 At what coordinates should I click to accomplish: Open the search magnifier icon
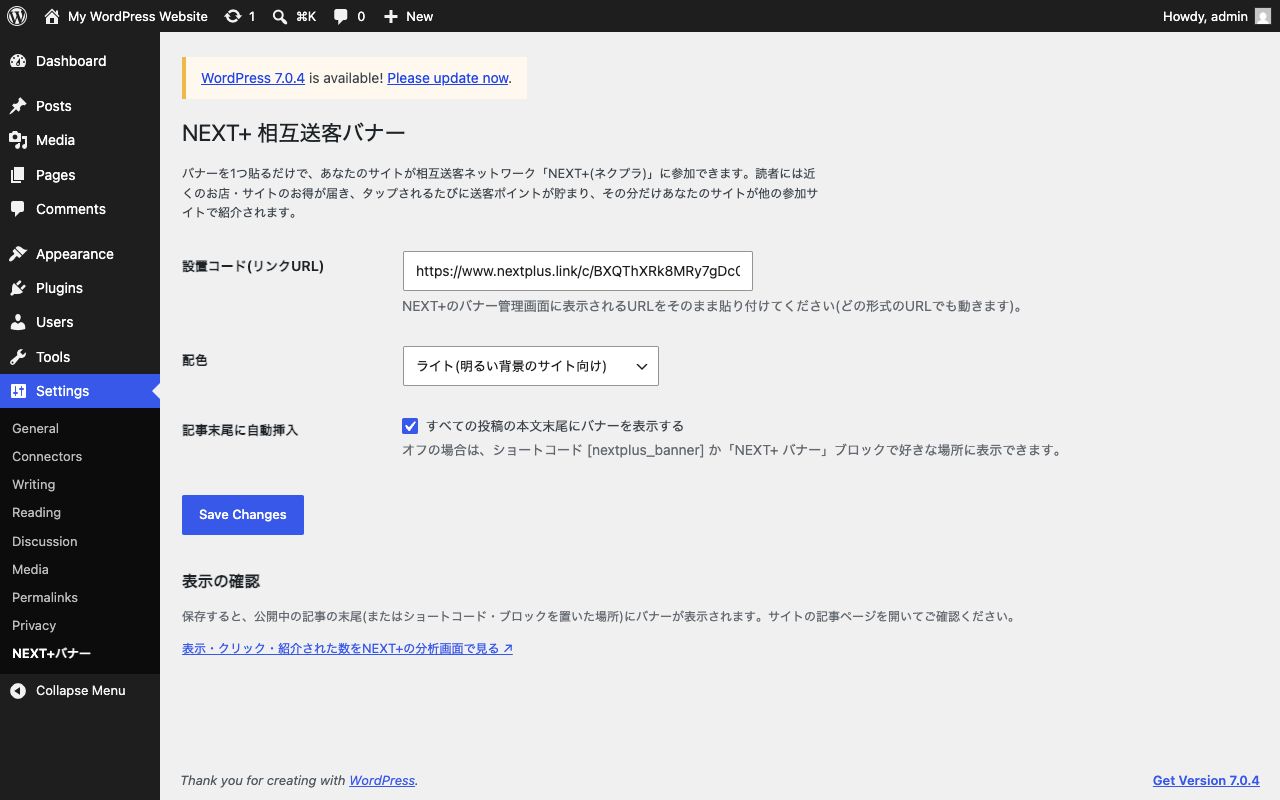(280, 16)
